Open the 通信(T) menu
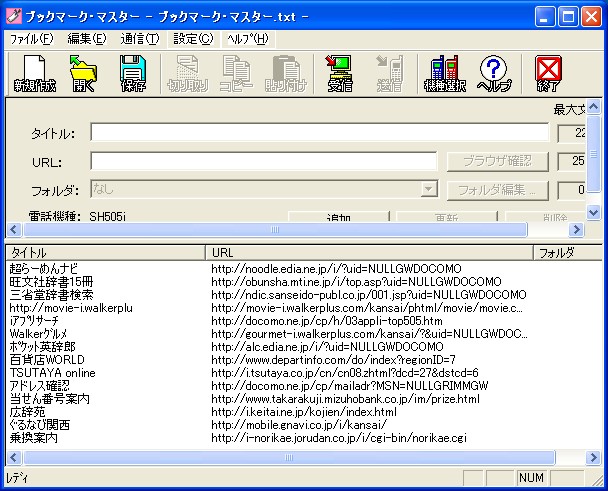This screenshot has height=491, width=608. [139, 39]
